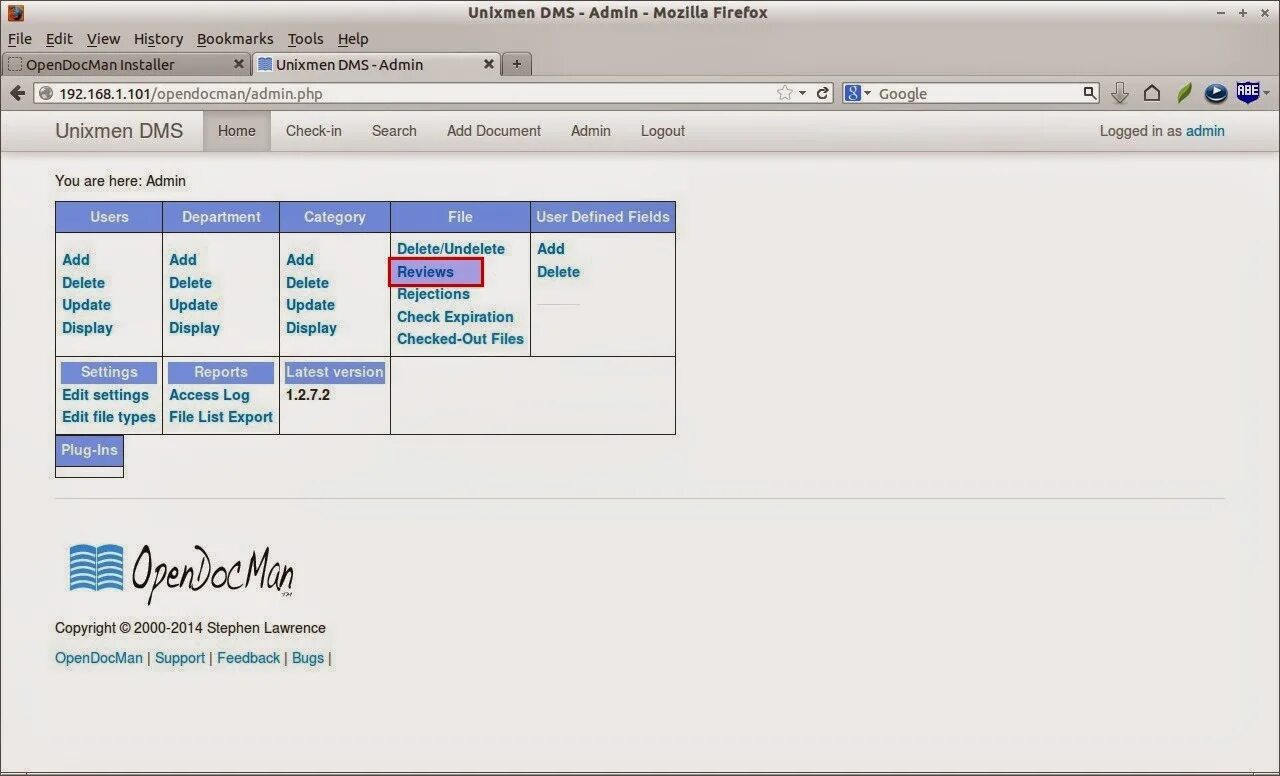Open Edit settings under Settings
This screenshot has width=1280, height=776.
[x=105, y=395]
